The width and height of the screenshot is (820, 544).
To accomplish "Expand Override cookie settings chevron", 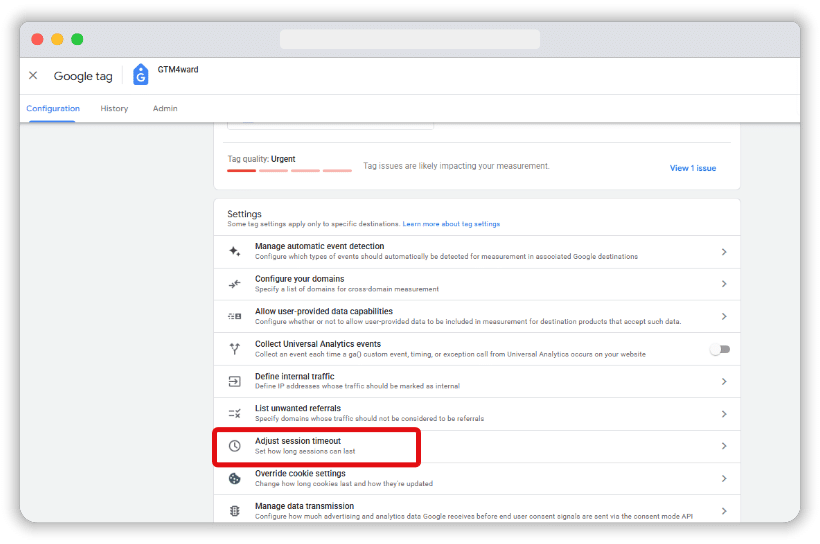I will 724,479.
